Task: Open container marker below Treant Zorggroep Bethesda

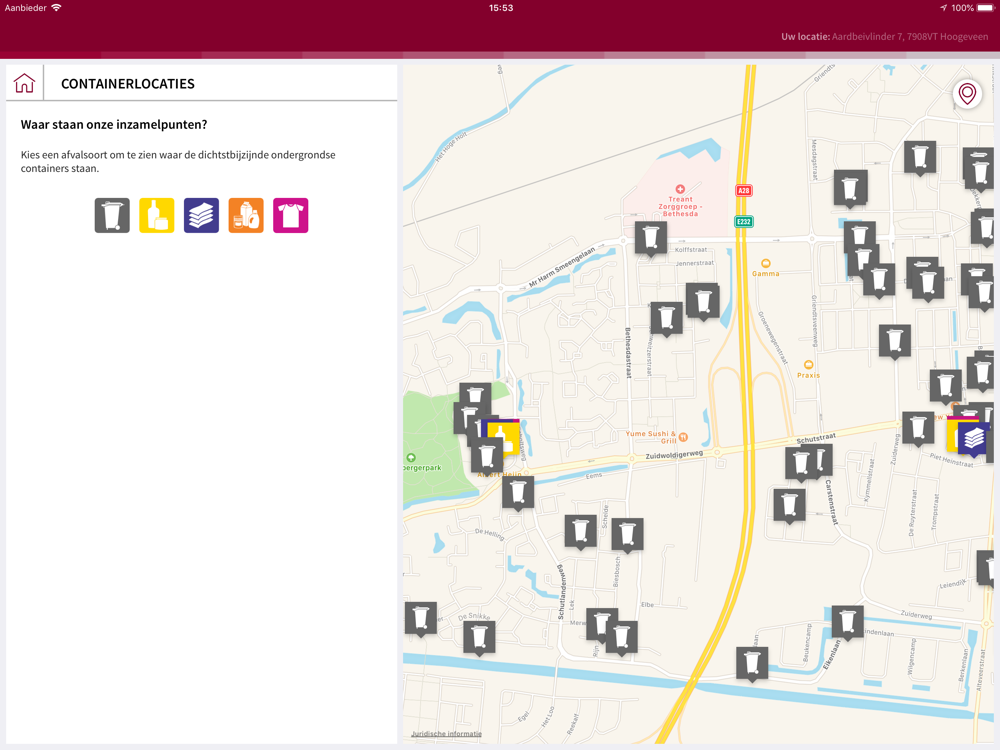Action: click(x=651, y=238)
